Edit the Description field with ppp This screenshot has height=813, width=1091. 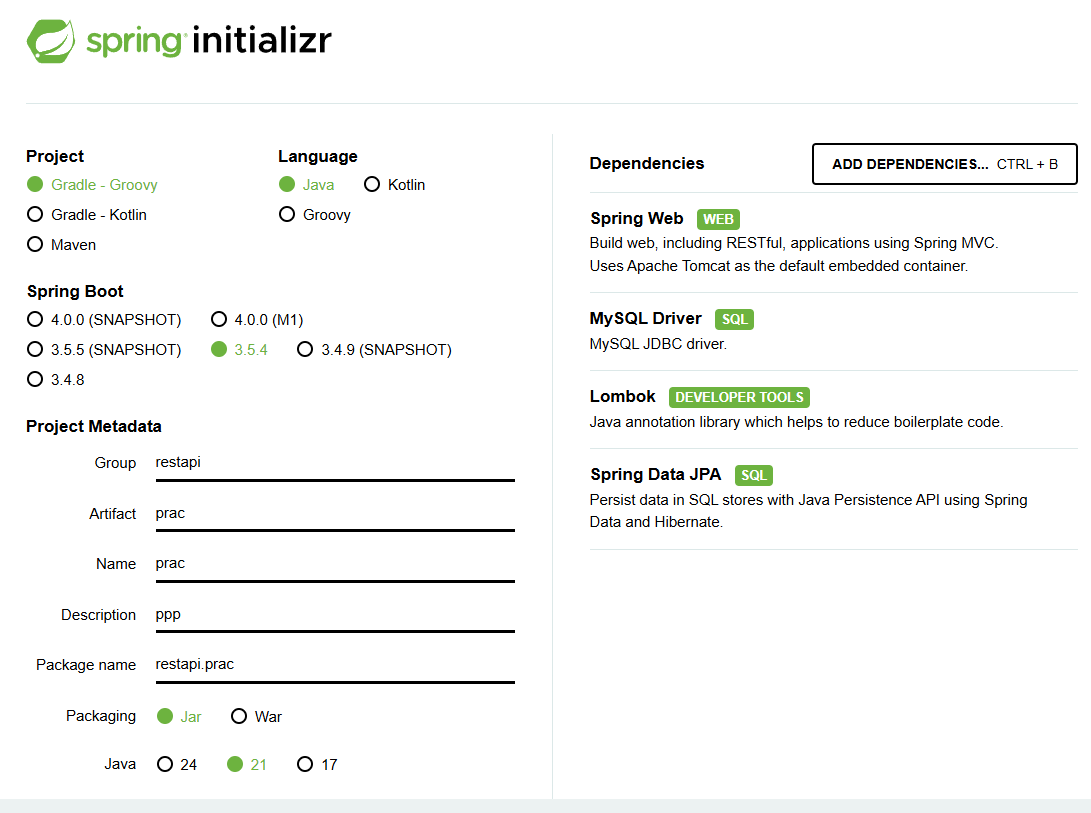pos(335,615)
